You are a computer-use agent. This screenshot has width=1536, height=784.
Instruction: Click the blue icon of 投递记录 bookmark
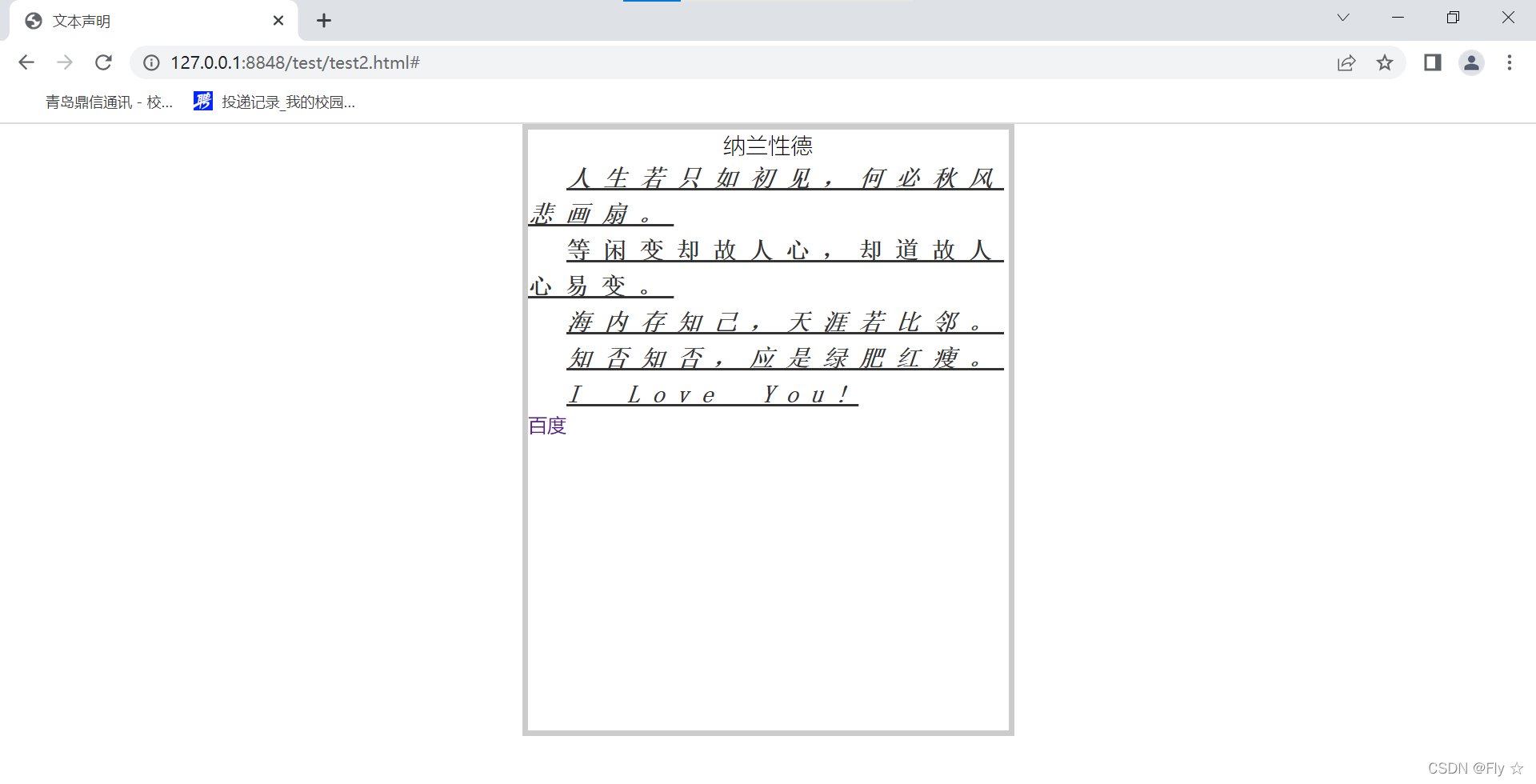pyautogui.click(x=203, y=101)
